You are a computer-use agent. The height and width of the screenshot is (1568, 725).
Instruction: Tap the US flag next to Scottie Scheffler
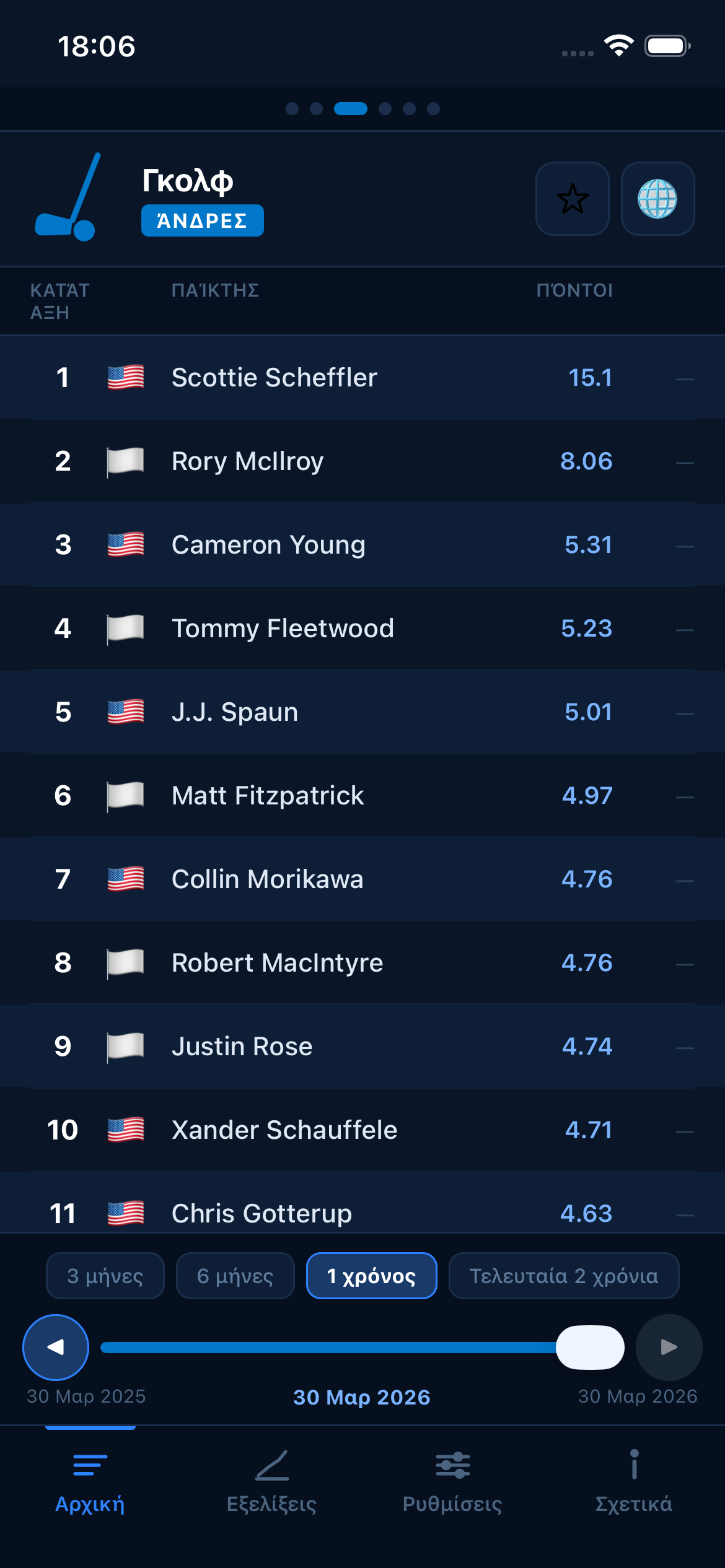125,377
